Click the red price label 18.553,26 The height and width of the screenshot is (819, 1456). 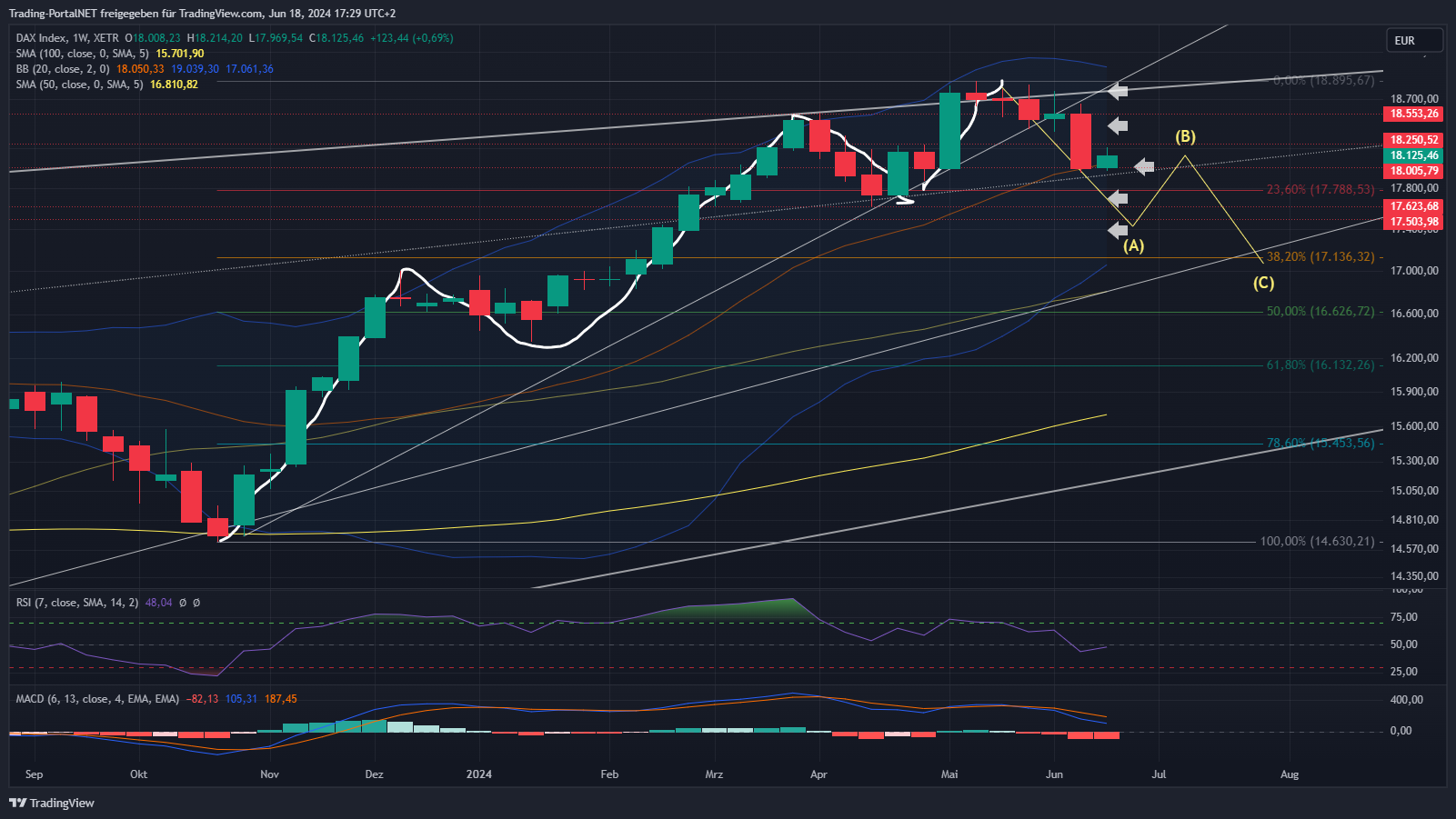[1414, 114]
